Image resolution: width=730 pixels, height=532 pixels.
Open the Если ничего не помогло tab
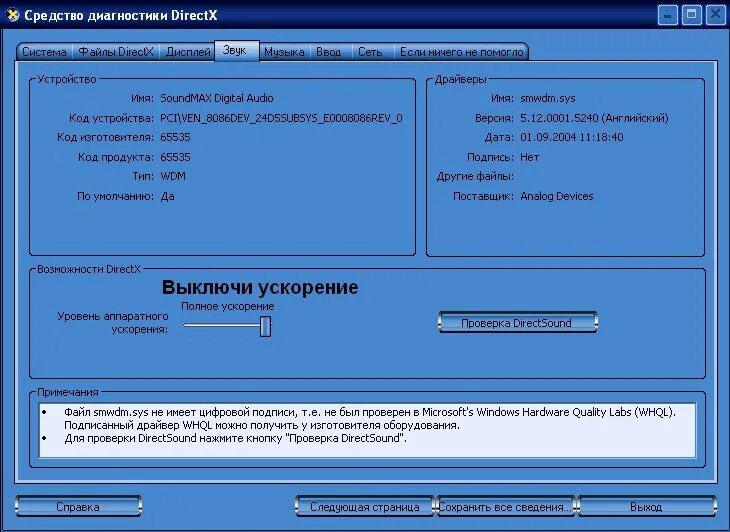click(461, 52)
